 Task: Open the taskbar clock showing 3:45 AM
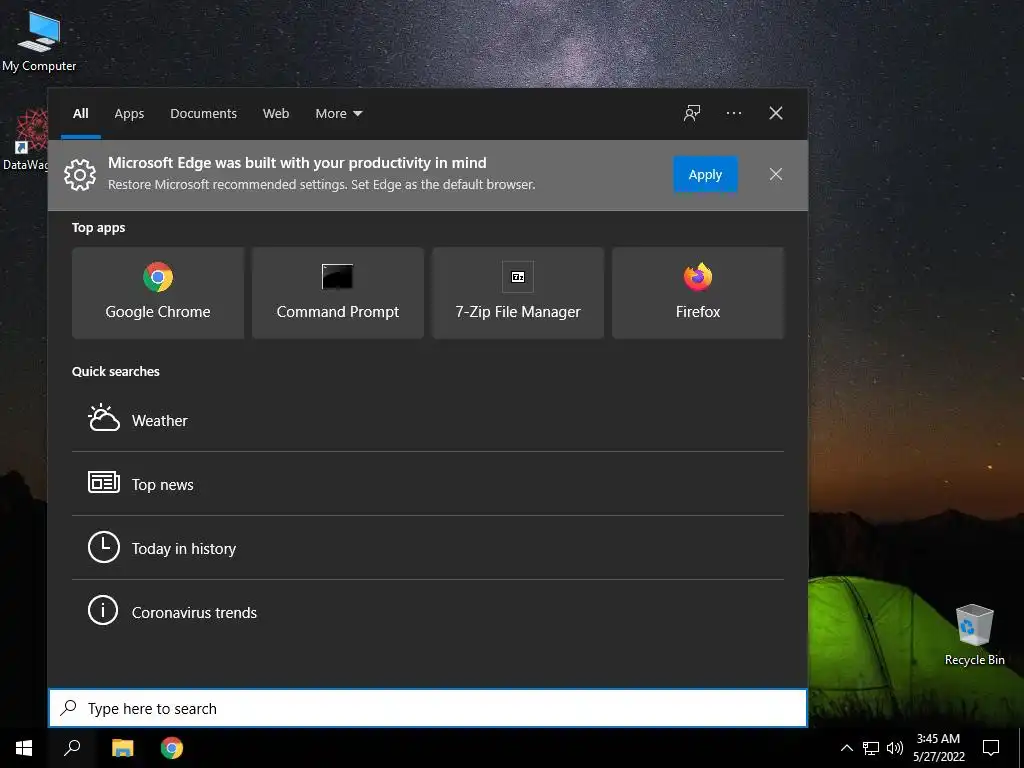pyautogui.click(x=938, y=748)
